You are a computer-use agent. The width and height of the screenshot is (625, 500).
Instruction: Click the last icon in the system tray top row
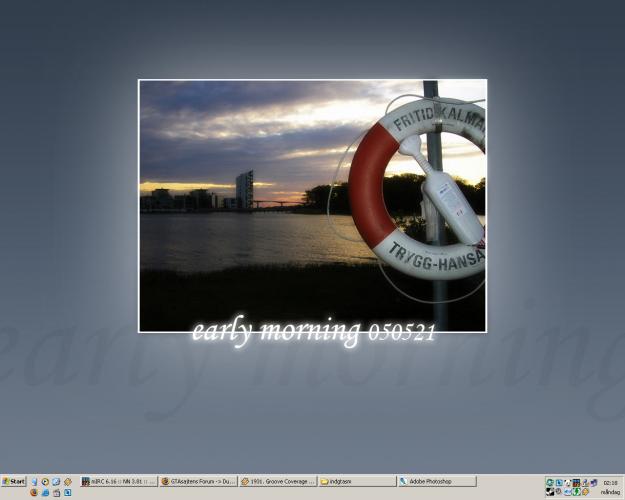coord(594,482)
